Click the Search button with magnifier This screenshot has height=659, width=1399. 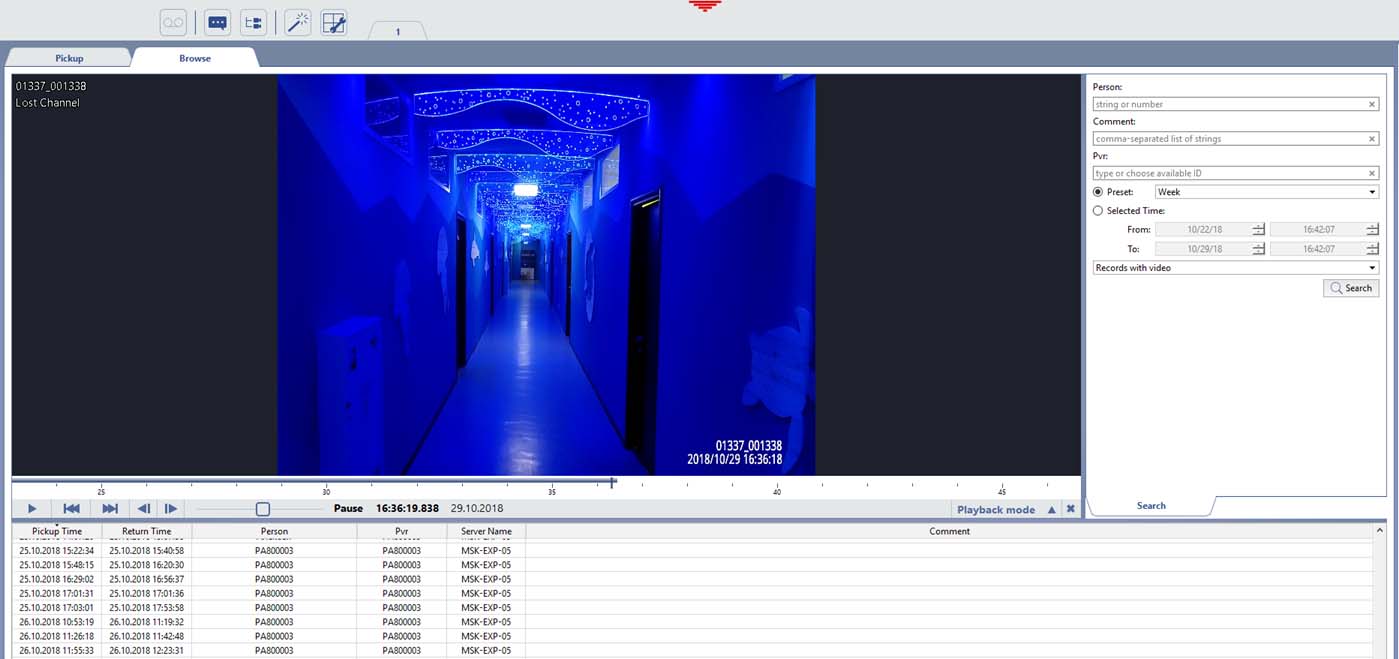coord(1350,288)
